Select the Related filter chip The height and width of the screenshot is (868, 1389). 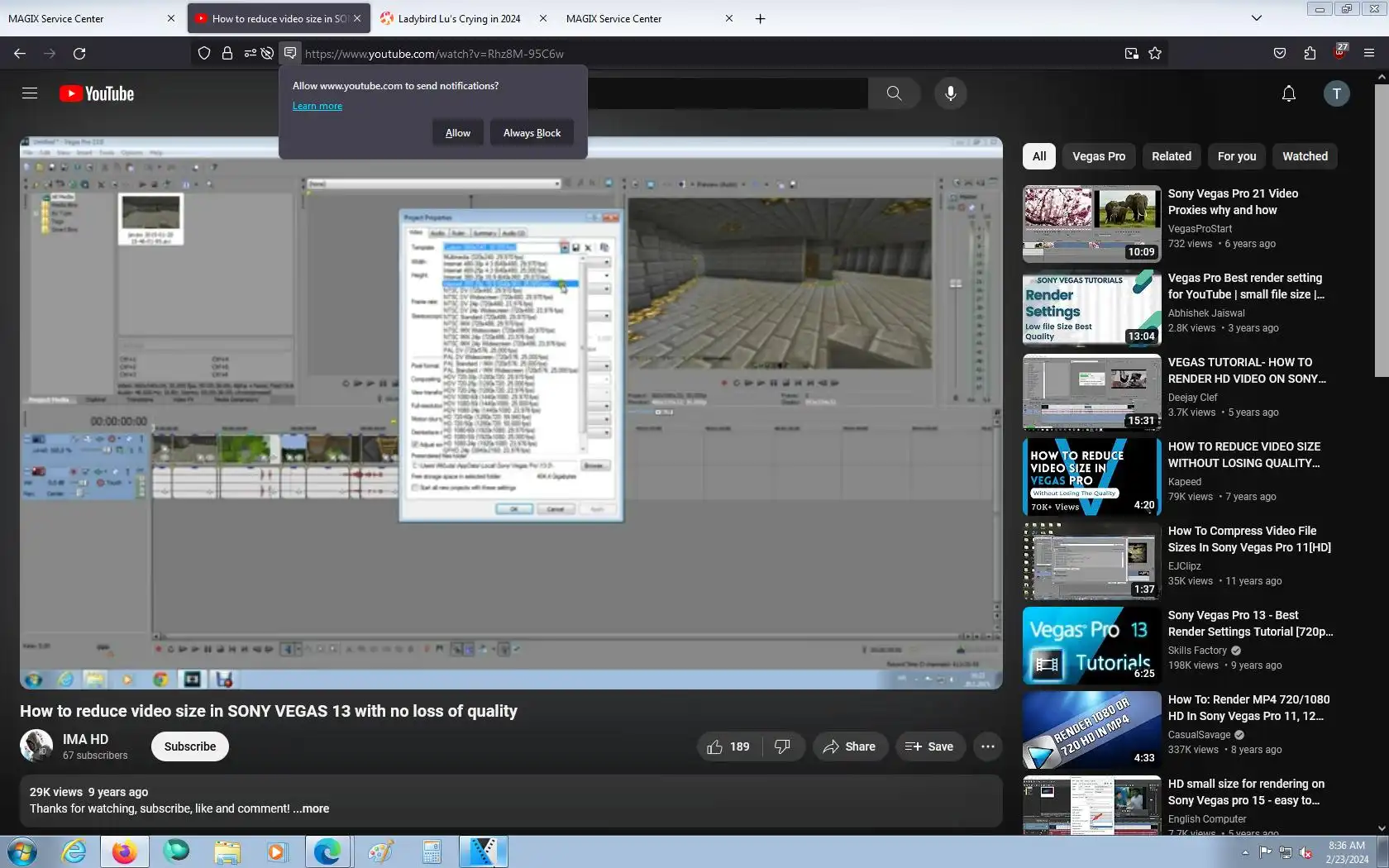click(x=1172, y=156)
